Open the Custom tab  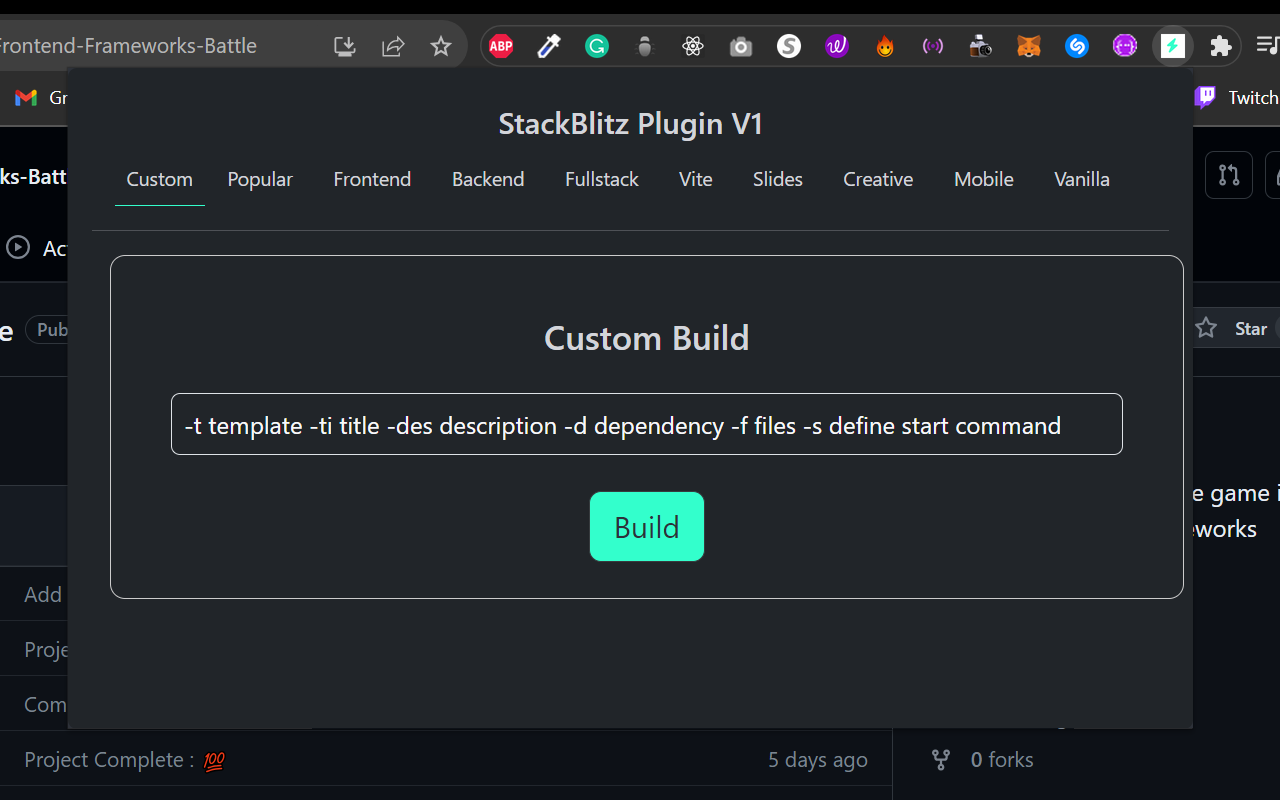[160, 180]
